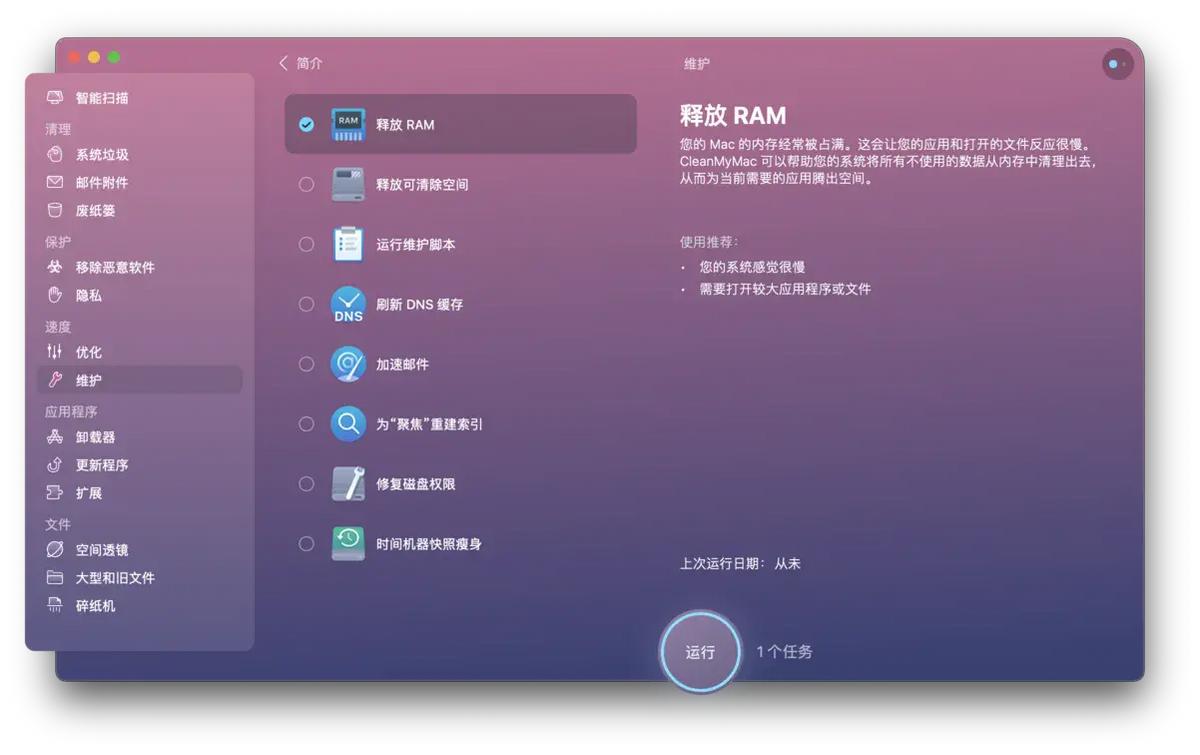Select the 运行维护脚本 option
Image resolution: width=1200 pixels, height=755 pixels.
click(x=306, y=244)
